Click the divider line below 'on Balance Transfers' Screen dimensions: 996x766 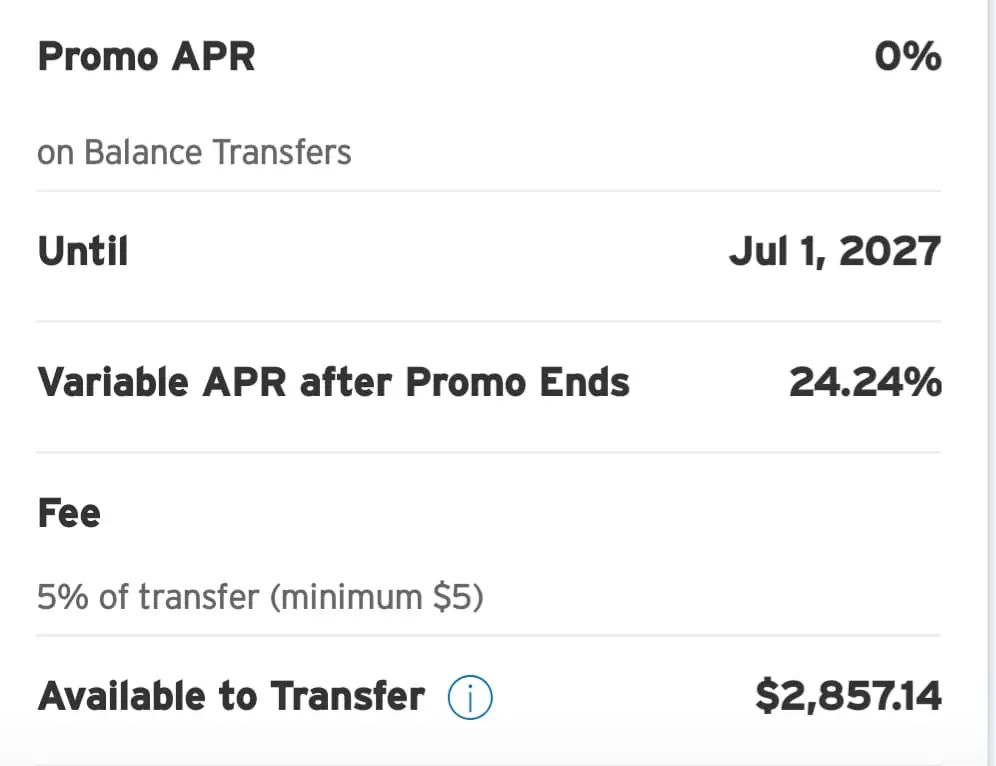point(488,191)
